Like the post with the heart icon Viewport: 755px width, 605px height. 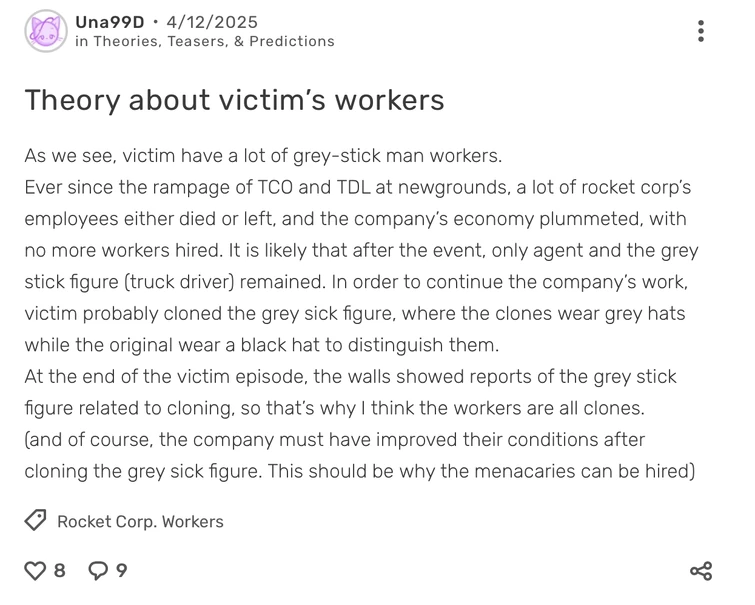35,571
